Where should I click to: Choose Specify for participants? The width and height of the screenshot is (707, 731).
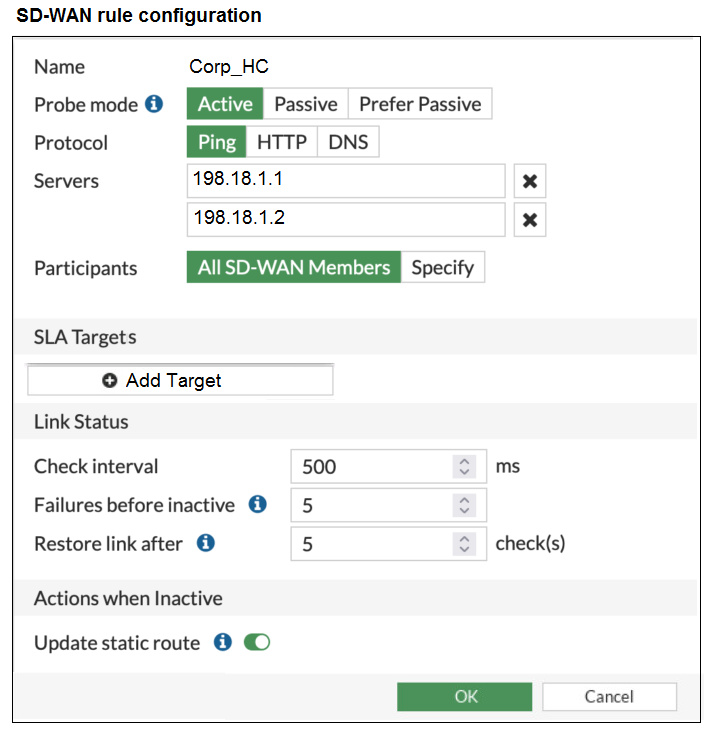click(442, 267)
